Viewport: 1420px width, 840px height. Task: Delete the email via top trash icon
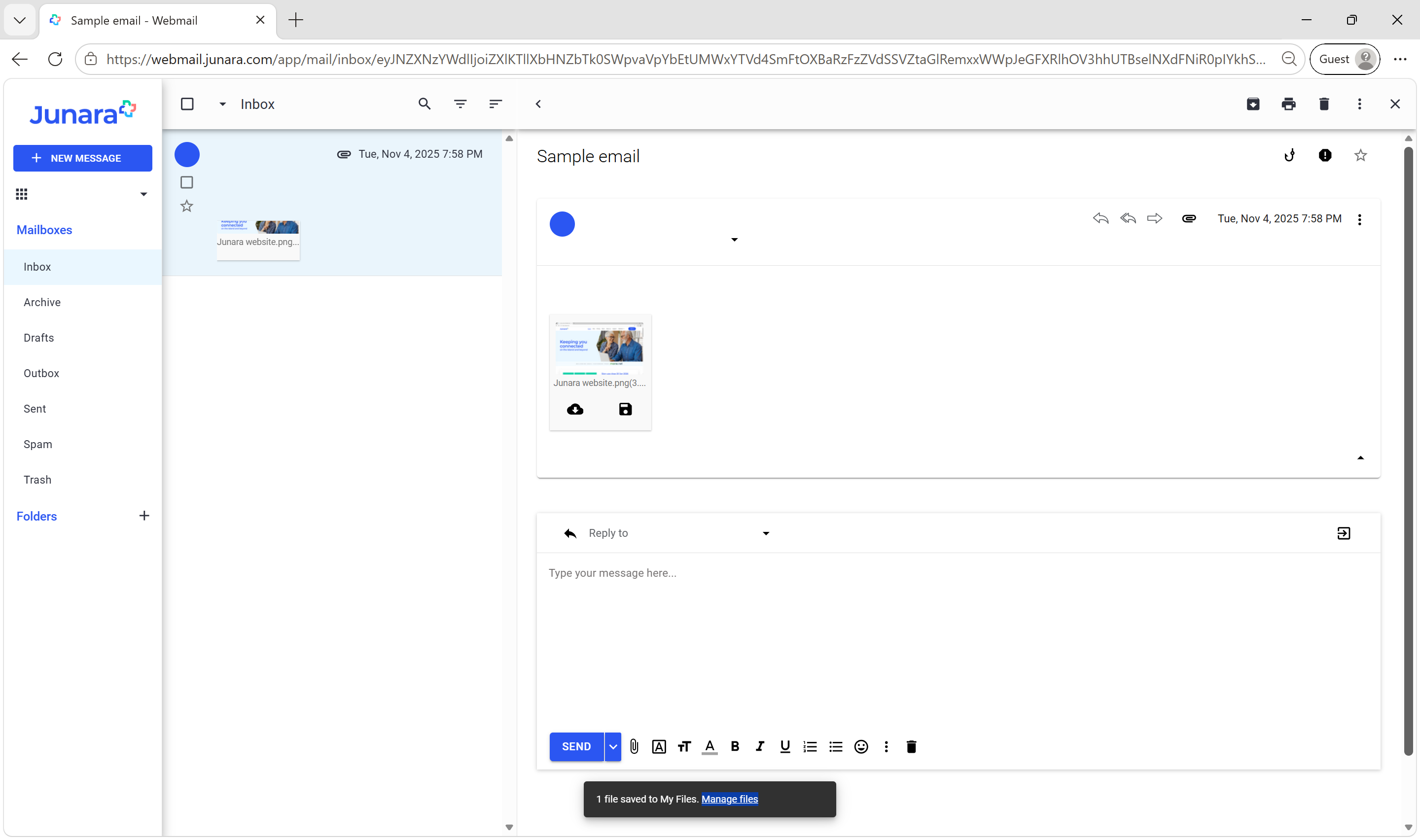(x=1324, y=104)
